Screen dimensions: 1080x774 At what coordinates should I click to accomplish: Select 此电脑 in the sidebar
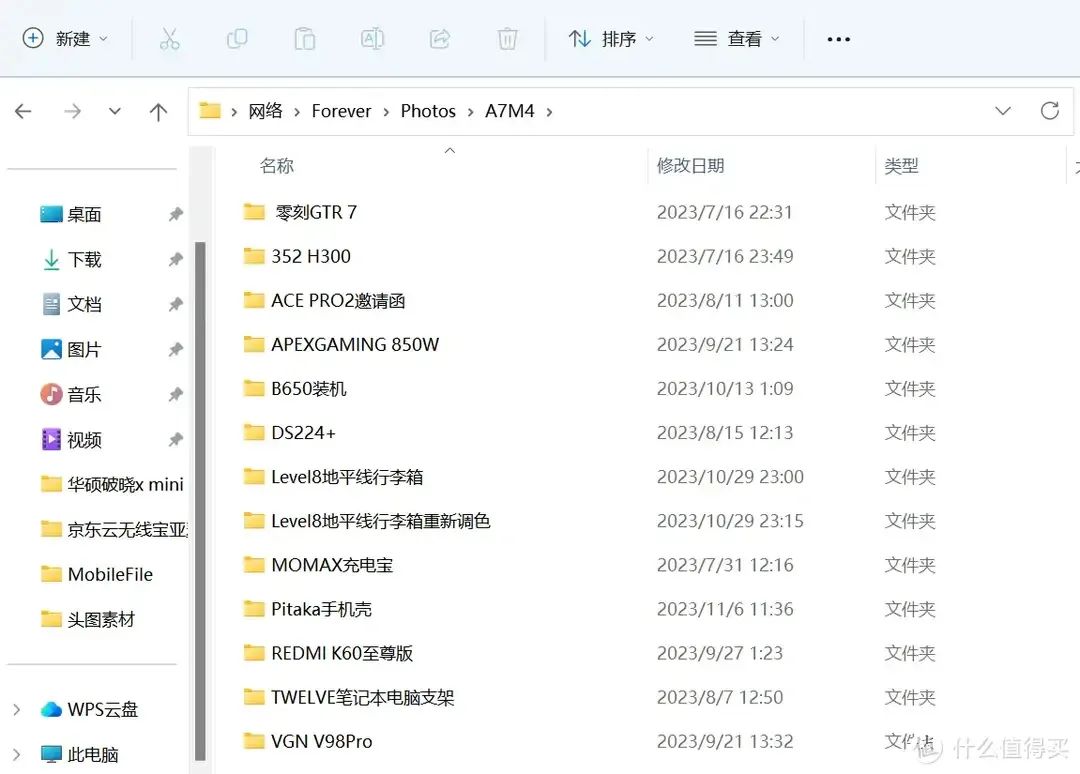click(80, 755)
